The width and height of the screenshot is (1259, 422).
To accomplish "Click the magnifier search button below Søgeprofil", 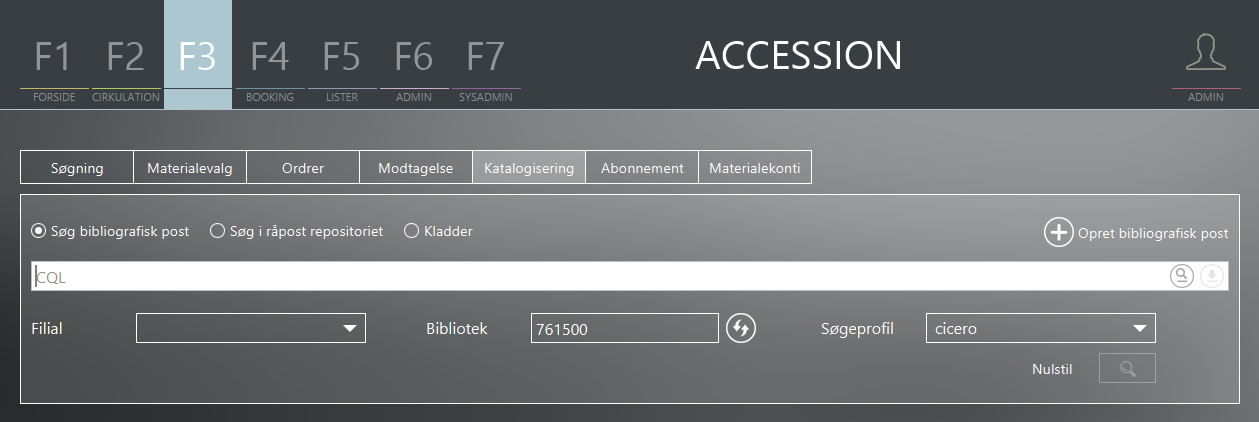I will coord(1127,368).
